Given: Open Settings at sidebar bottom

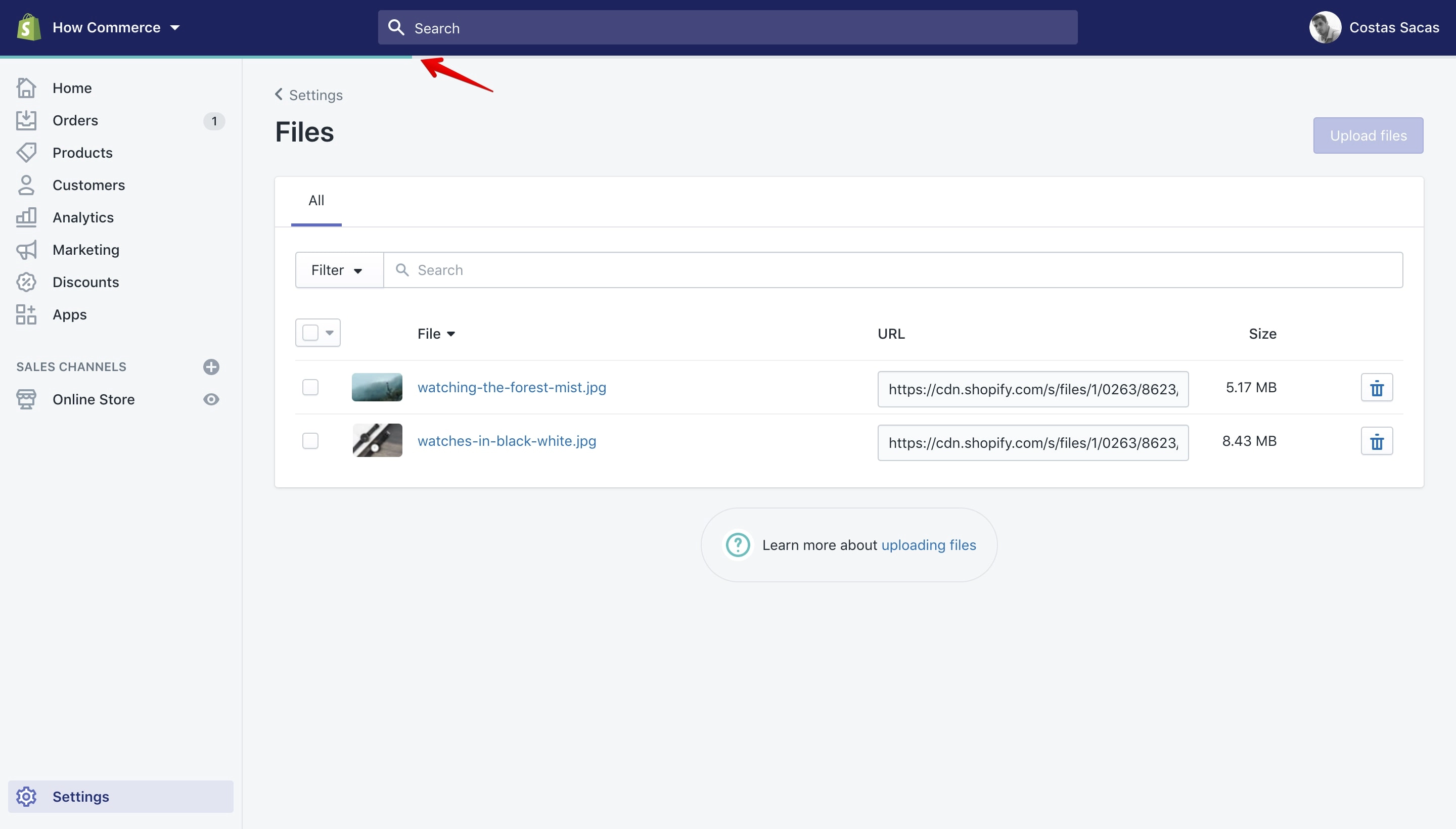Looking at the screenshot, I should point(121,797).
